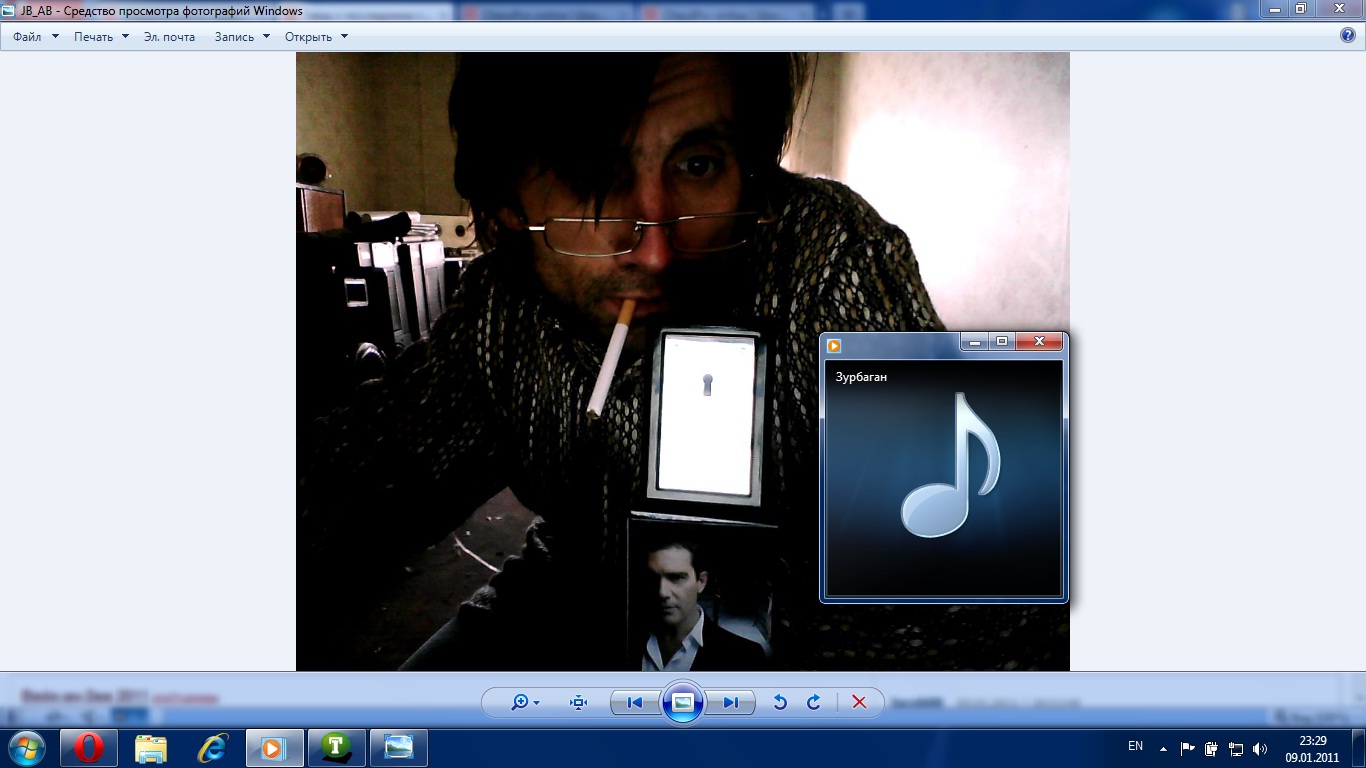Open the volume speaker tray icon
Screen dimensions: 1366x768
tap(1260, 748)
